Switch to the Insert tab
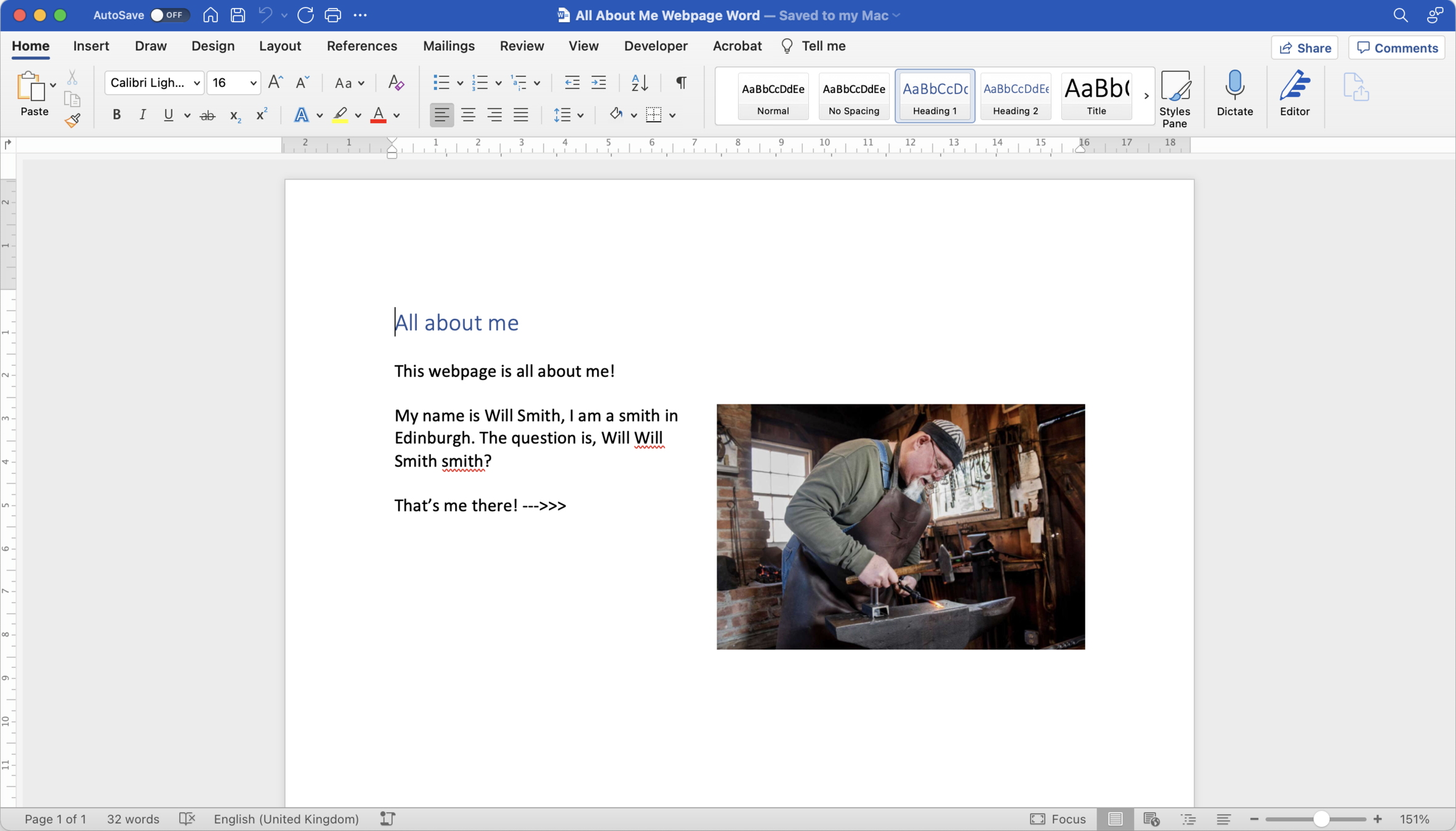 (x=91, y=46)
